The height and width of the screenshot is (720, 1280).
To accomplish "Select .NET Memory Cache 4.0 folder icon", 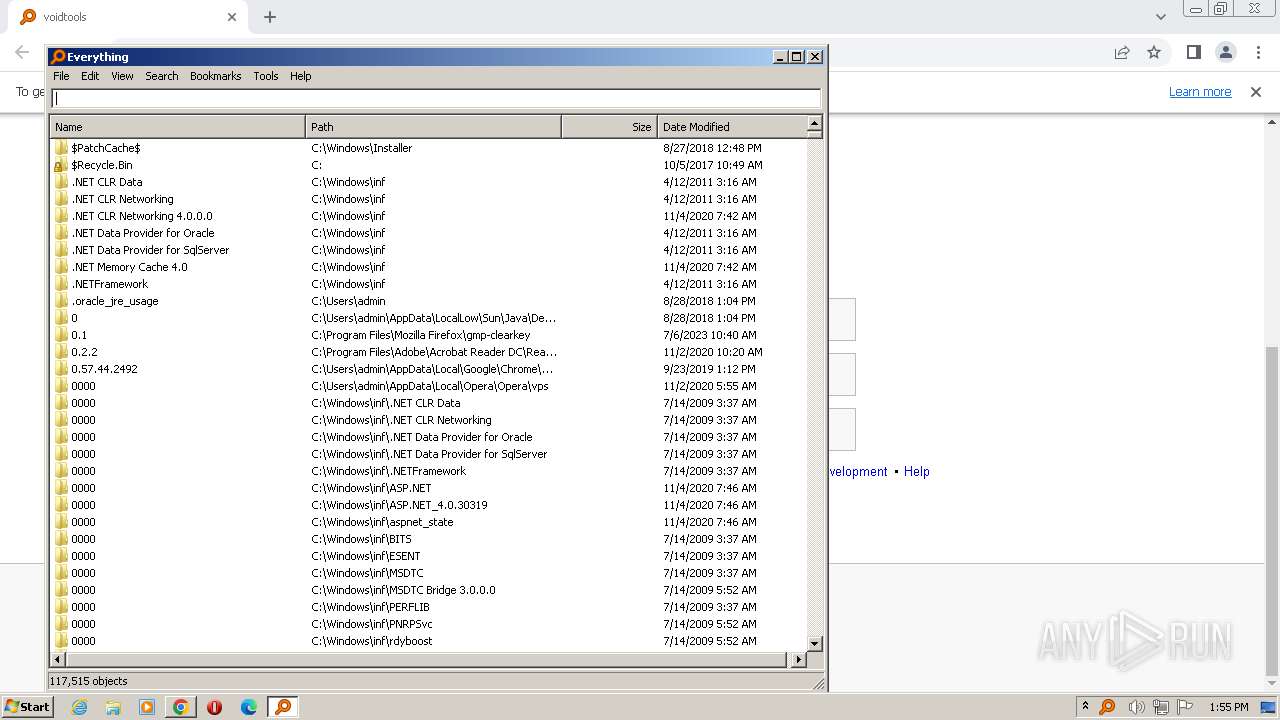I will point(61,267).
